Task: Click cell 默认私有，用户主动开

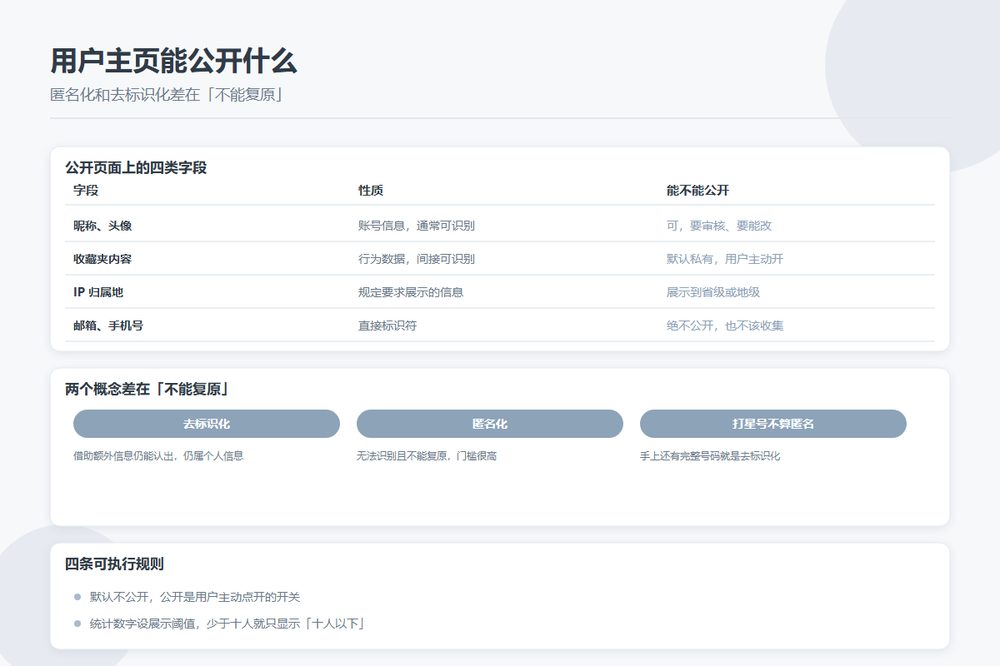Action: pos(724,259)
